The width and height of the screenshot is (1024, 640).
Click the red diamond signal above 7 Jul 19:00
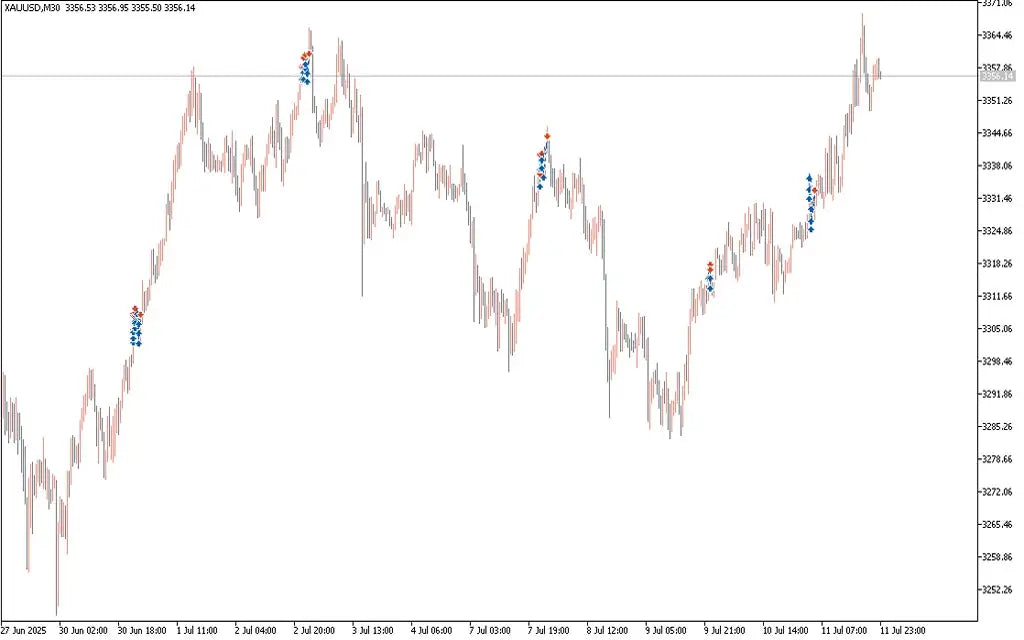point(547,136)
